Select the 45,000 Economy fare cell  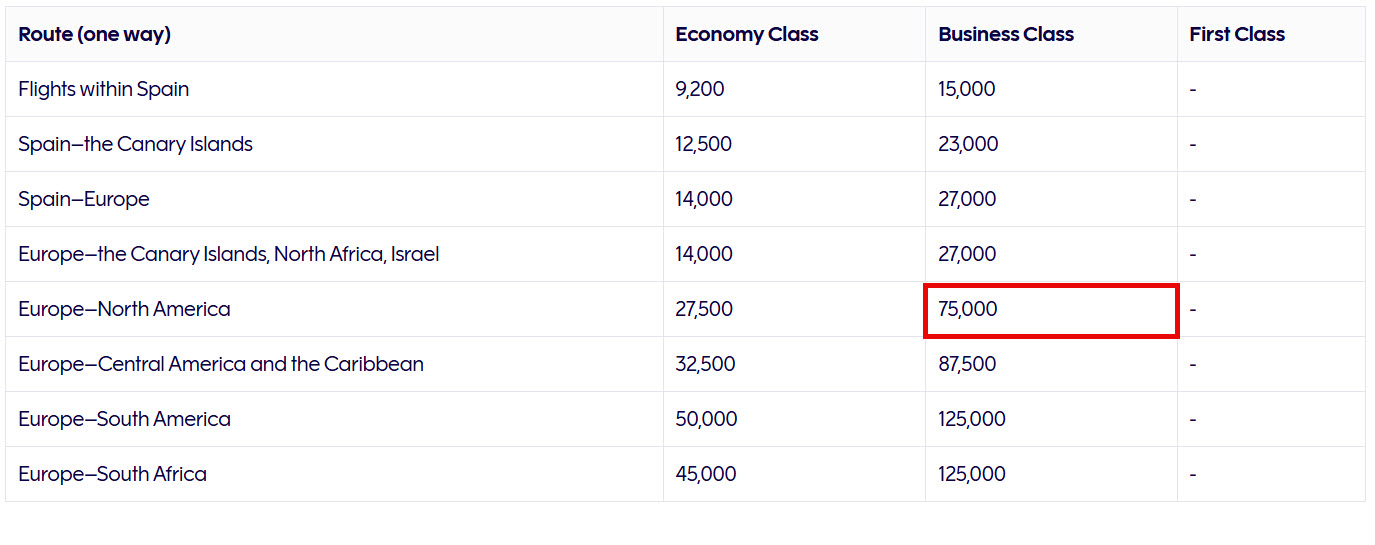[706, 474]
